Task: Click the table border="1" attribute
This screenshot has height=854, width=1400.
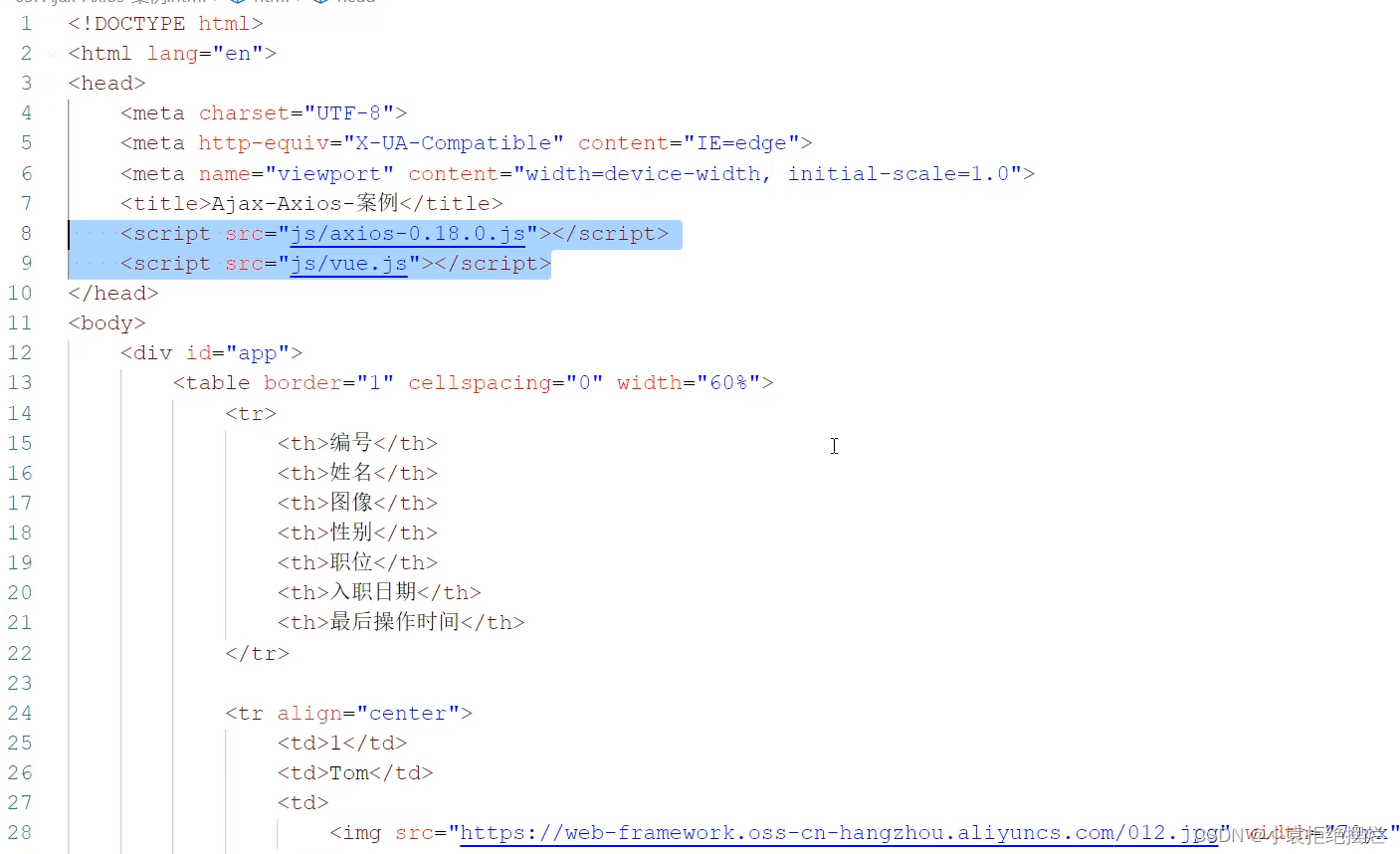Action: (328, 383)
